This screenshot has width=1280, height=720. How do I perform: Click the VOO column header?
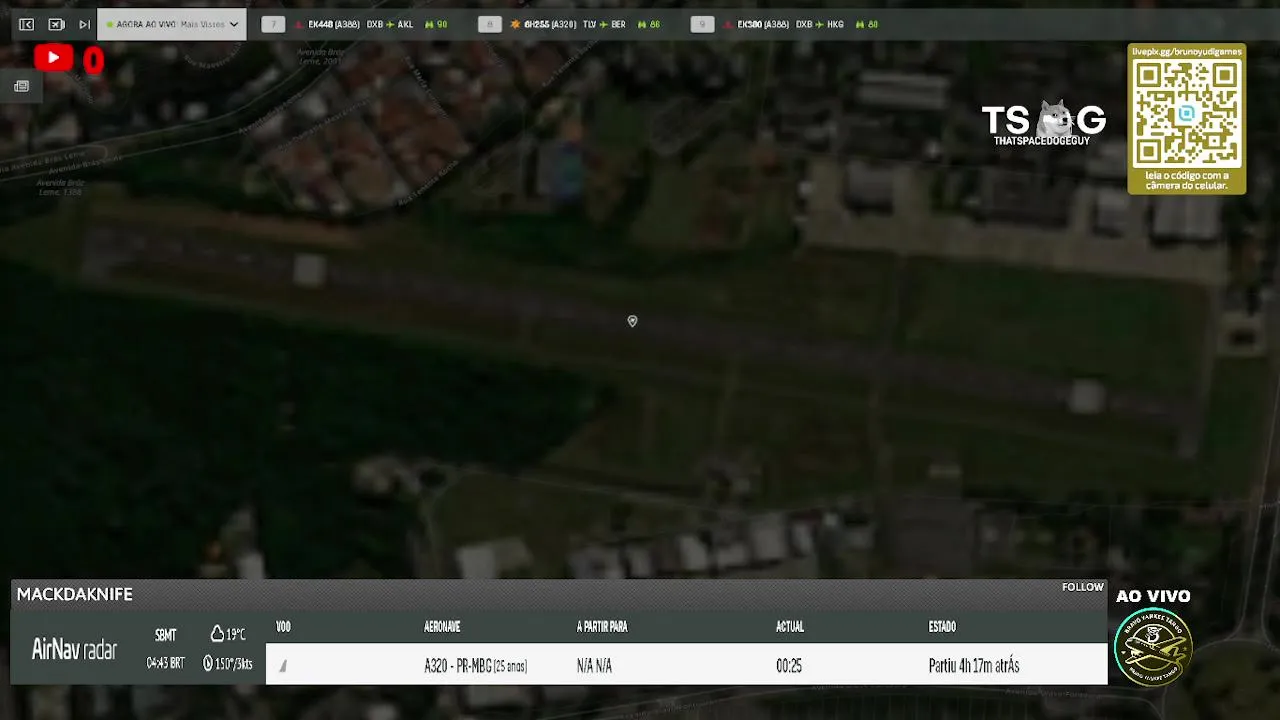[283, 627]
